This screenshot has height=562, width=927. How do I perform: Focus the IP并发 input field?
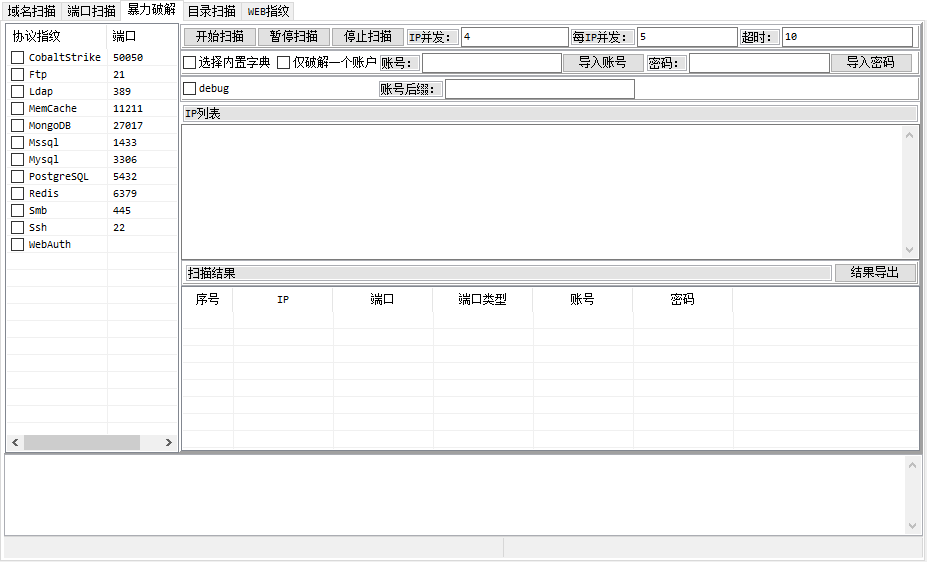(x=514, y=37)
